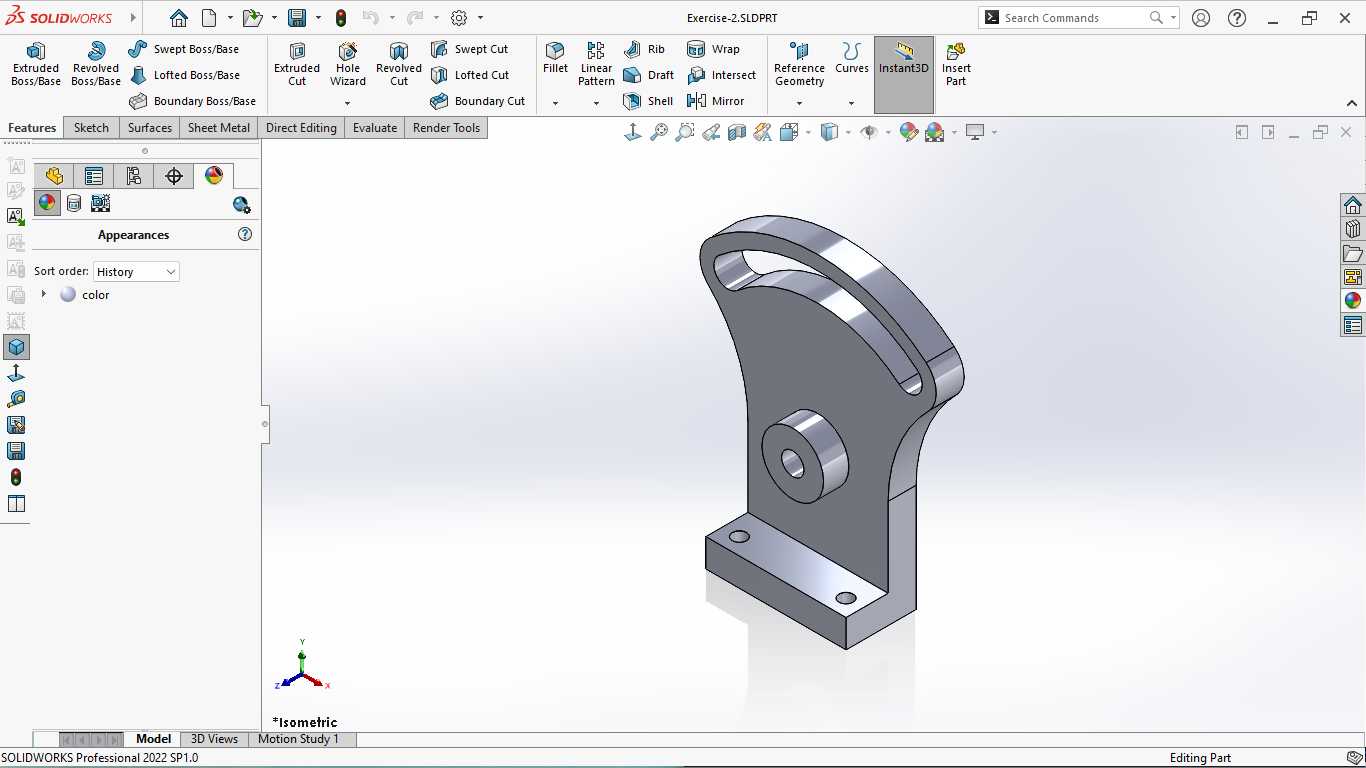Open Sheet Metal ribbon tab
Image resolution: width=1366 pixels, height=768 pixels.
[x=219, y=128]
